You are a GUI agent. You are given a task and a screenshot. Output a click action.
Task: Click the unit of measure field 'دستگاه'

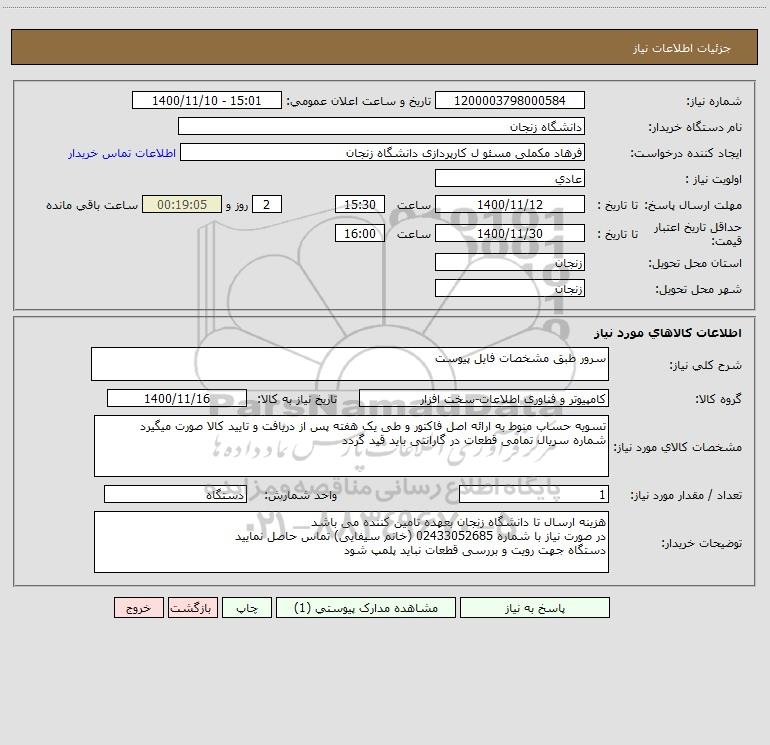coord(175,494)
